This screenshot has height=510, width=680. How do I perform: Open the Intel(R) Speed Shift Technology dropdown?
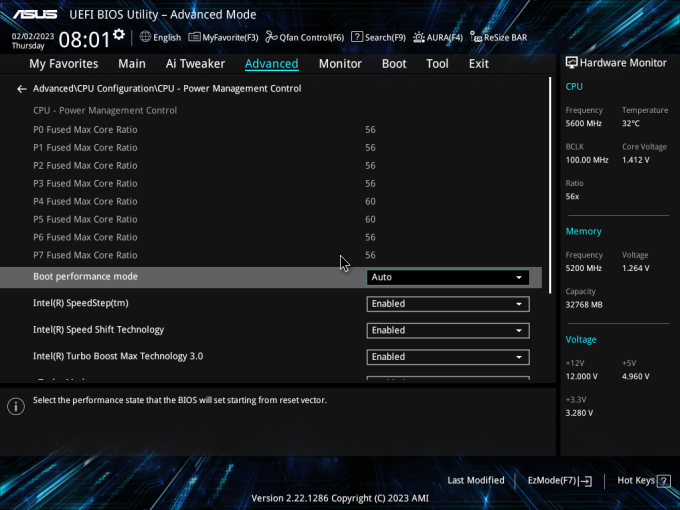(448, 330)
